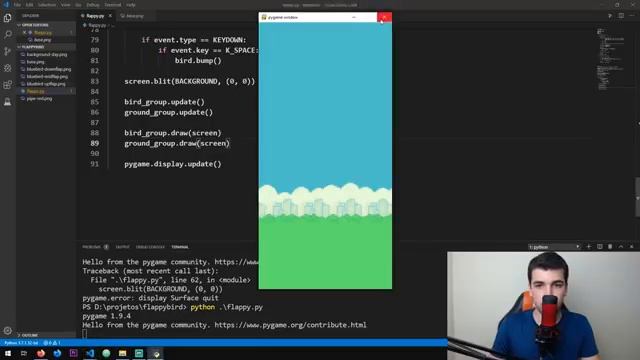This screenshot has width=640, height=360.
Task: Open the Selection menu
Action: [47, 5]
